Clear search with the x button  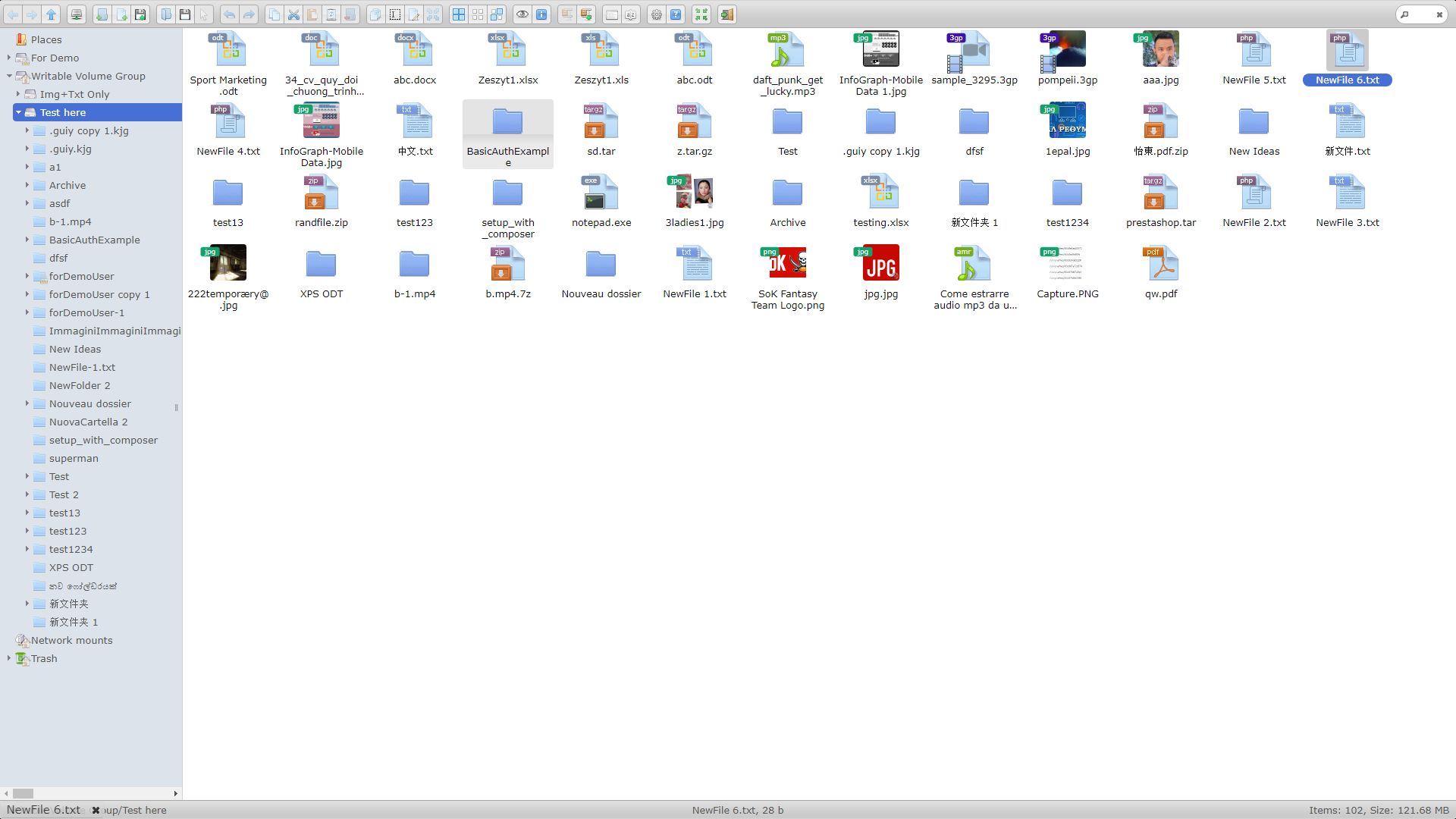click(x=1439, y=14)
